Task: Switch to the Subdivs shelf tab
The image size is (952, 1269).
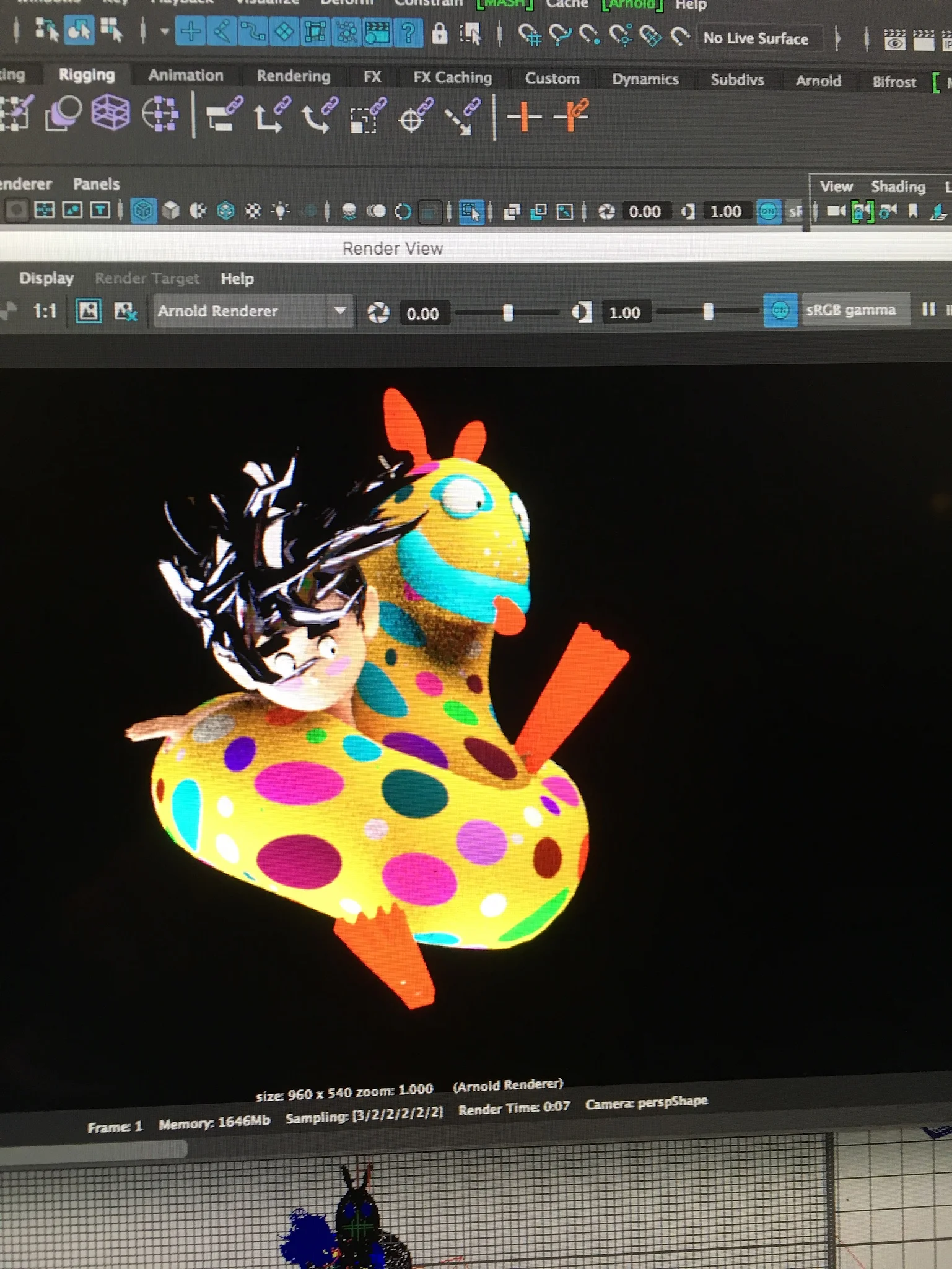Action: (737, 80)
